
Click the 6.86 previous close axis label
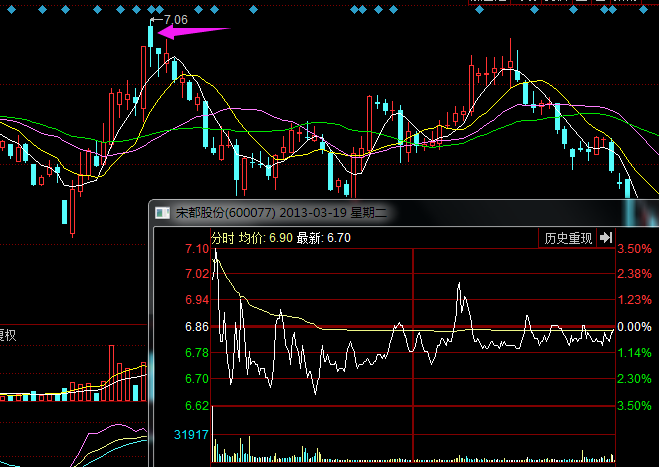click(x=197, y=327)
